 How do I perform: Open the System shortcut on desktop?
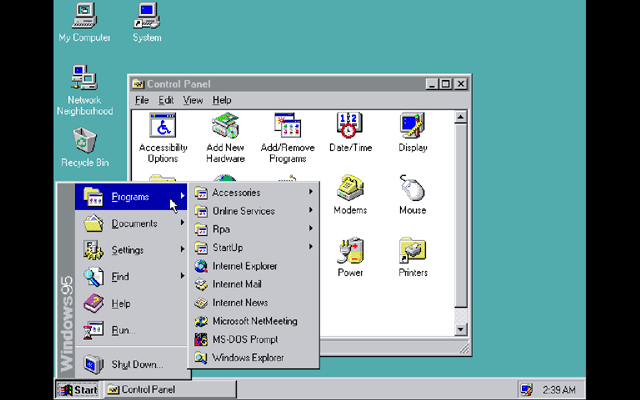[147, 22]
